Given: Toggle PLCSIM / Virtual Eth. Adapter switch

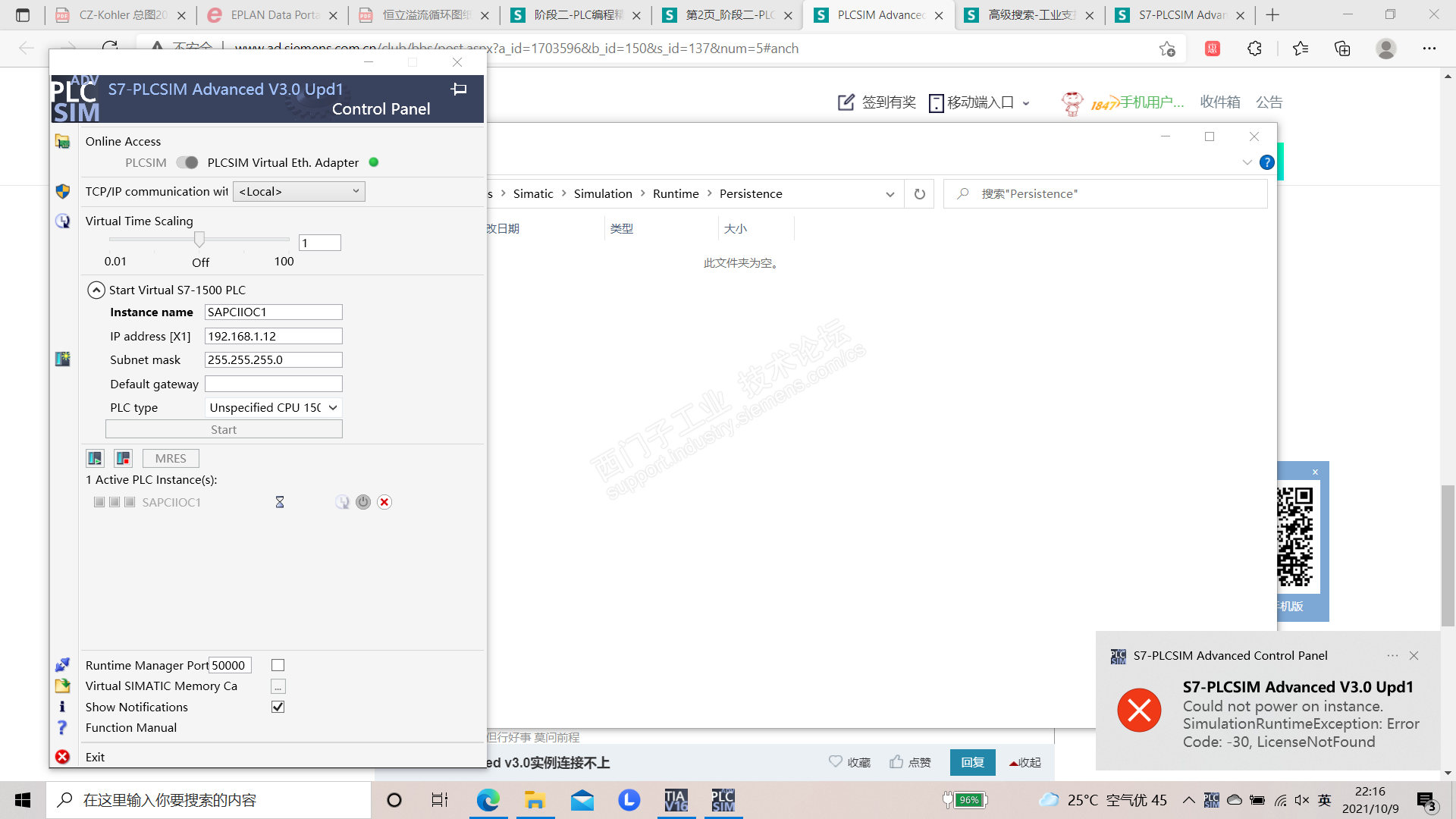Looking at the screenshot, I should (x=187, y=162).
